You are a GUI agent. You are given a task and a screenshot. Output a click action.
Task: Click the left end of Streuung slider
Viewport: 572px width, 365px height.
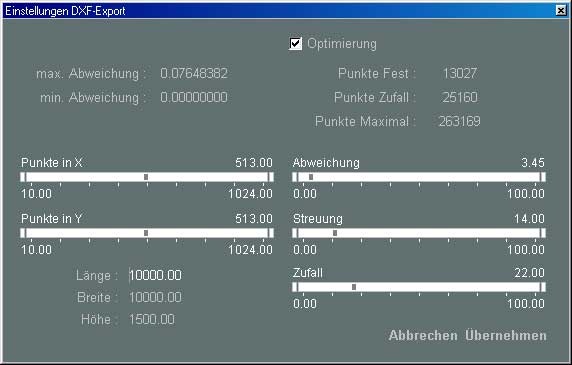point(295,233)
